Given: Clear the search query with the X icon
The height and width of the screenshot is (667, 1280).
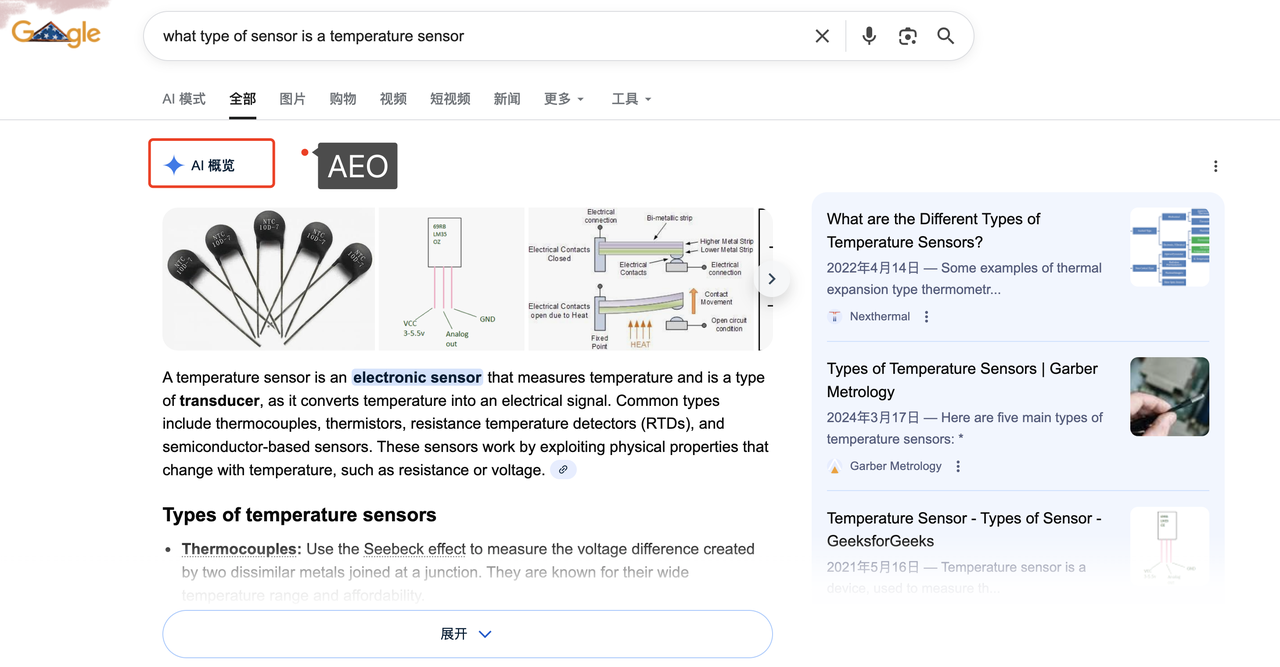Looking at the screenshot, I should point(822,35).
